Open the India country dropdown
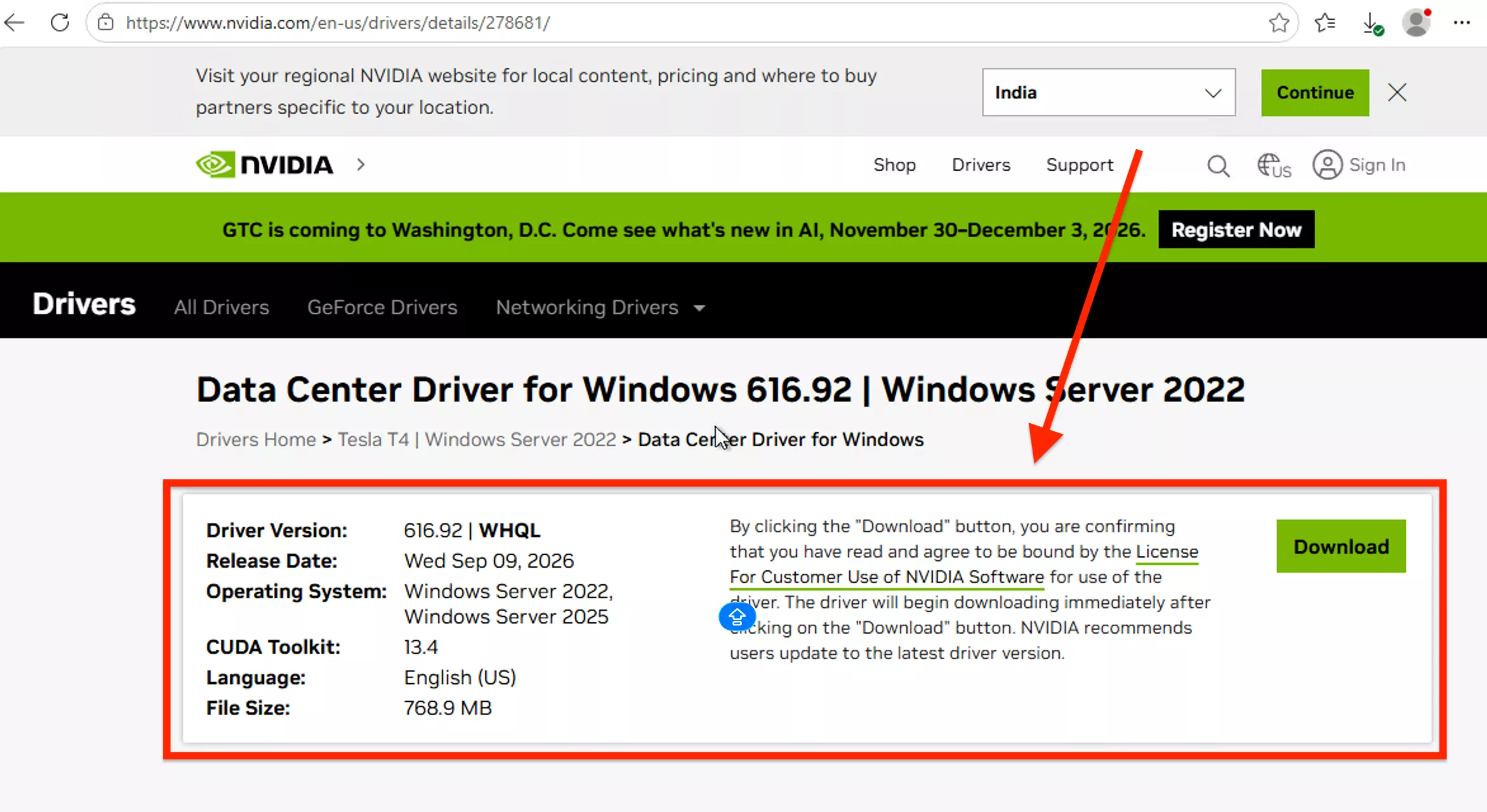1487x812 pixels. (1109, 93)
